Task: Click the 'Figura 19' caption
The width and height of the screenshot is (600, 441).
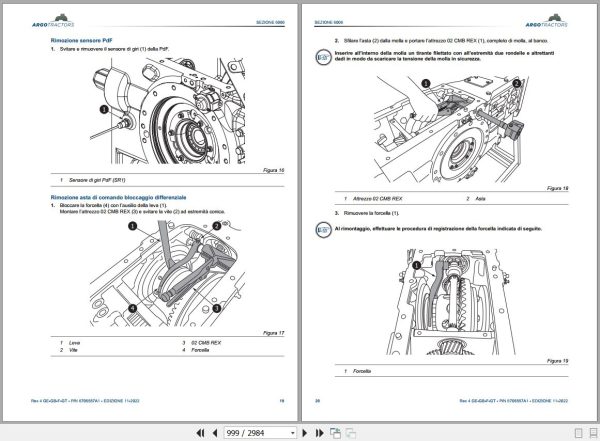Action: point(558,361)
